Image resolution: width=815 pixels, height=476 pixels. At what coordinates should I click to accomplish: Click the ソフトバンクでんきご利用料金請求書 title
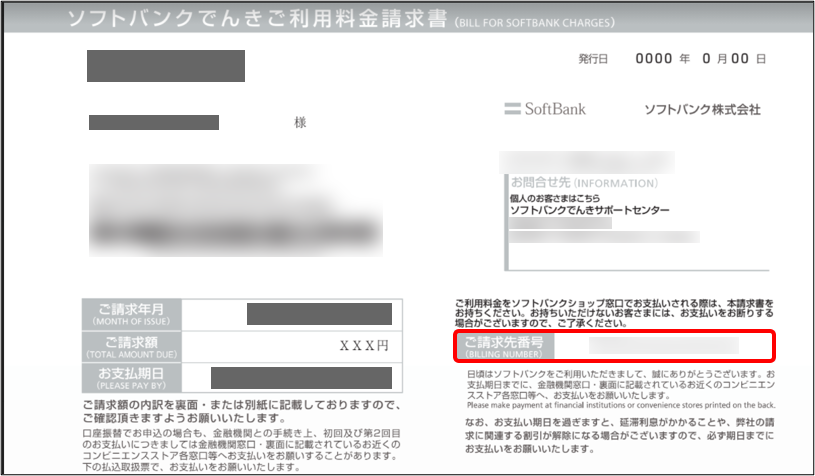pos(258,19)
